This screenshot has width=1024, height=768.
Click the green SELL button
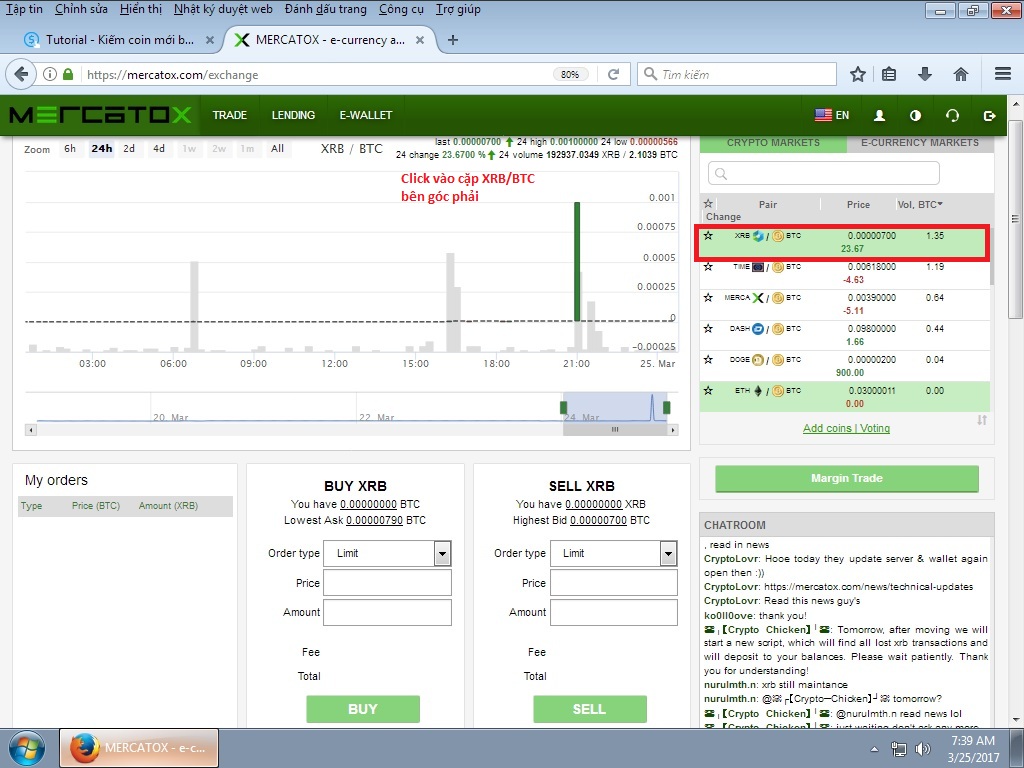point(589,709)
